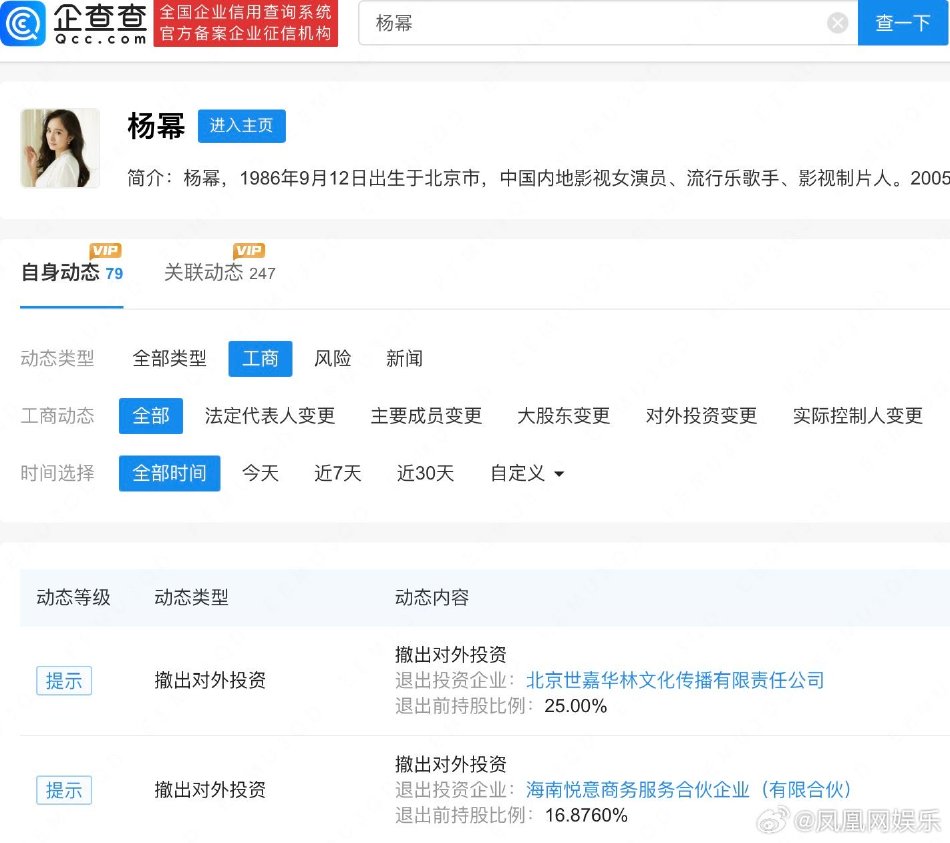This screenshot has height=843, width=950.
Task: Click the 进入主页 button
Action: 242,125
